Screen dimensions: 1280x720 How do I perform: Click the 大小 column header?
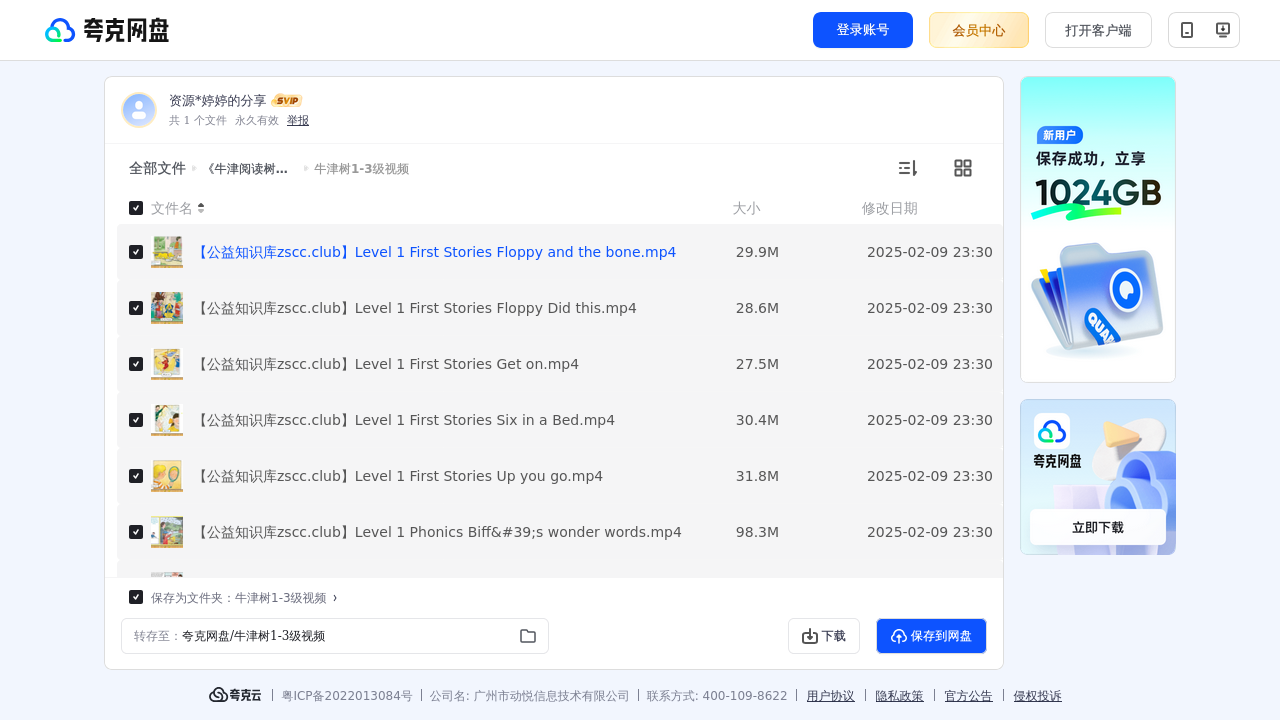[x=746, y=208]
